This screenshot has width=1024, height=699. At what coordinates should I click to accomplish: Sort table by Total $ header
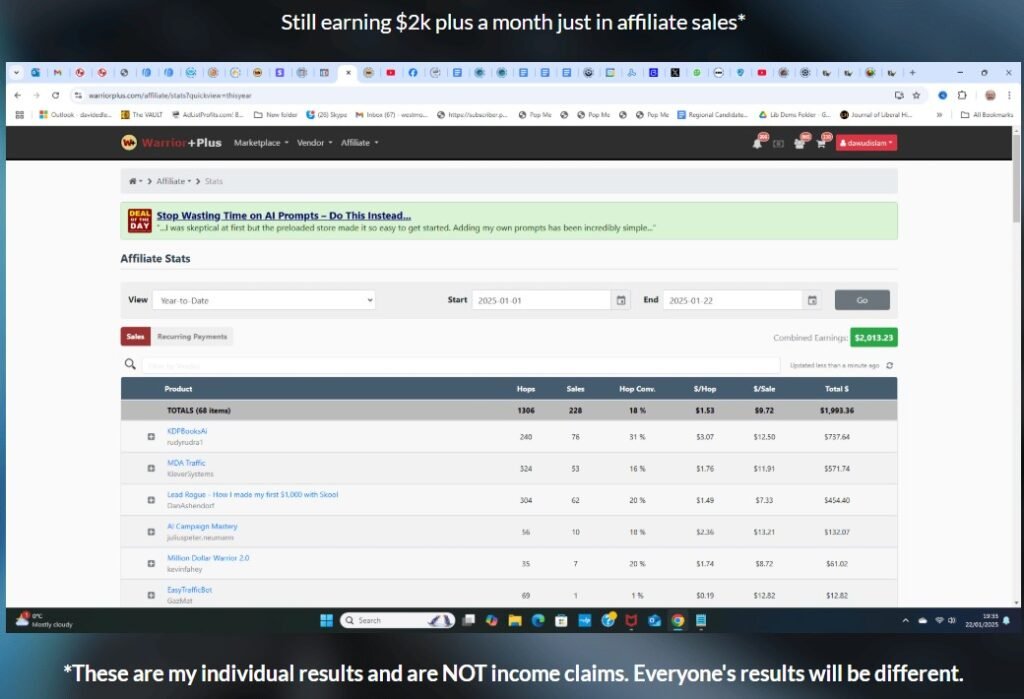[837, 389]
